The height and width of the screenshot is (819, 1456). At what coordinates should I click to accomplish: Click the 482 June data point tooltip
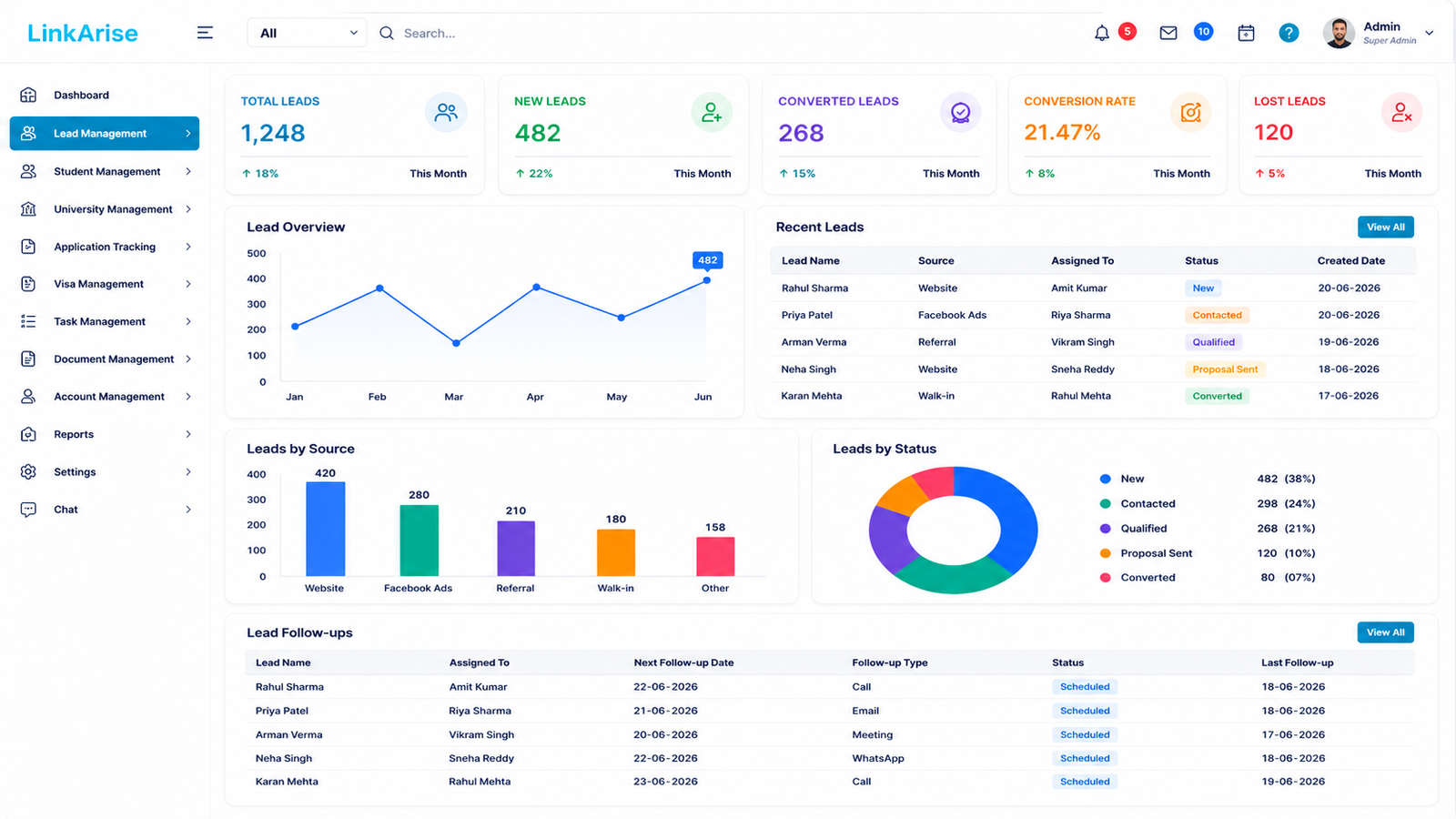pos(707,260)
